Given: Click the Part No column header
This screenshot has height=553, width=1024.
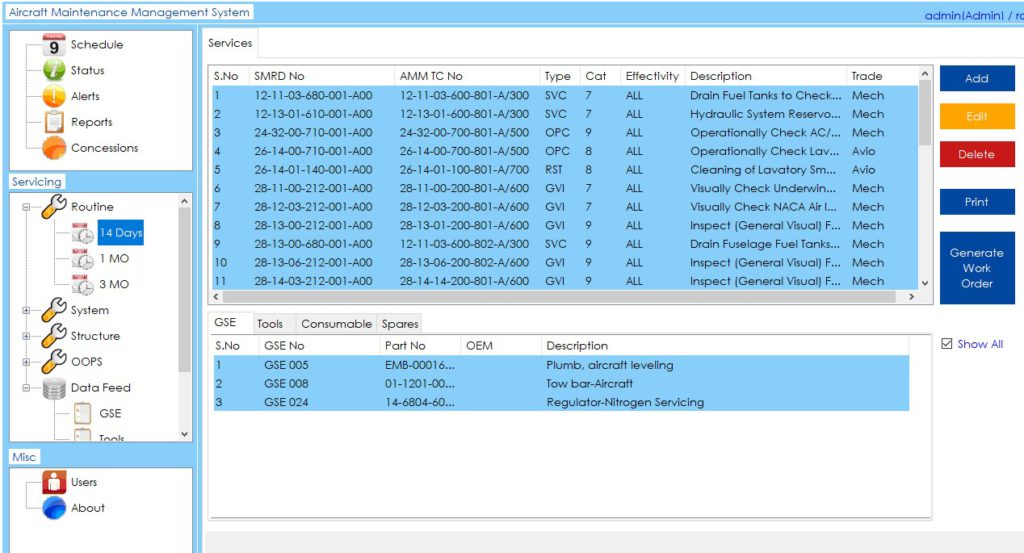Looking at the screenshot, I should point(421,345).
